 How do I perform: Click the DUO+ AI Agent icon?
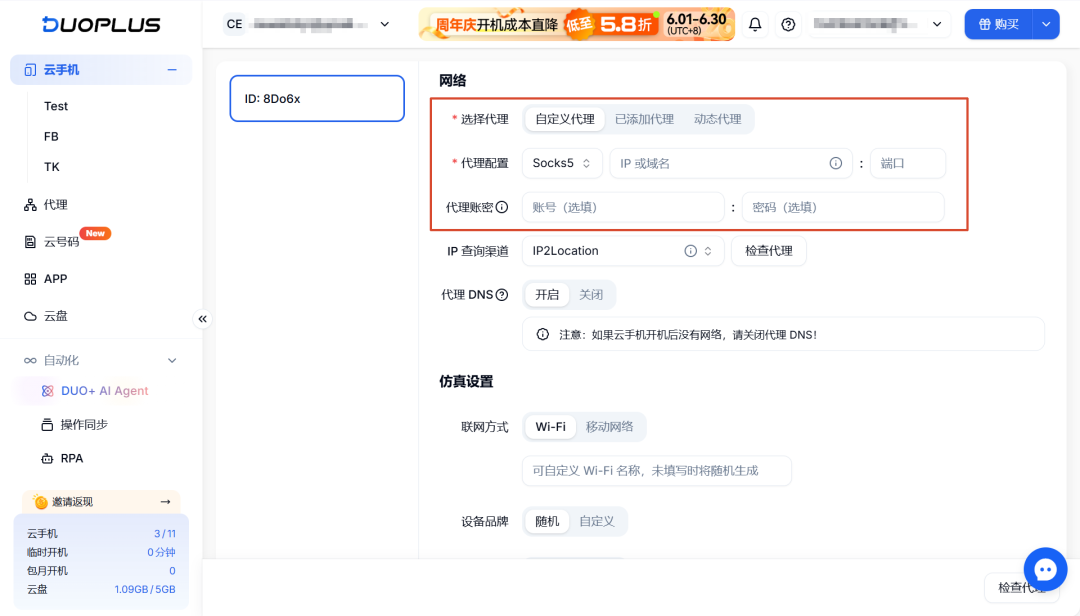click(48, 391)
